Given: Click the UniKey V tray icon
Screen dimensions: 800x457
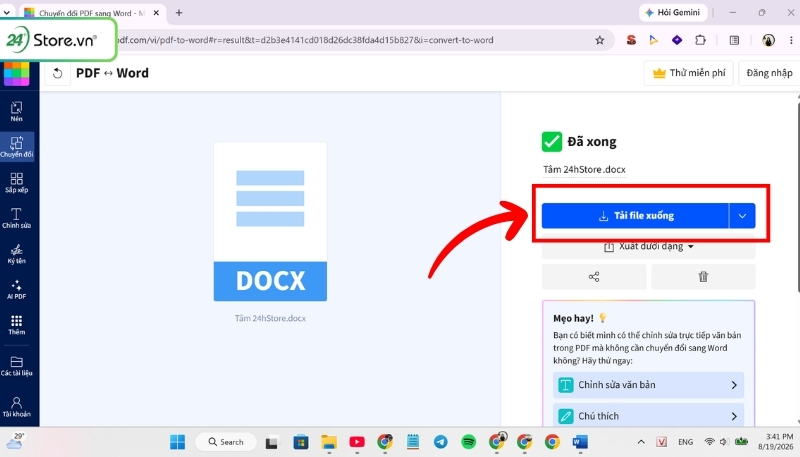Looking at the screenshot, I should pyautogui.click(x=662, y=442).
